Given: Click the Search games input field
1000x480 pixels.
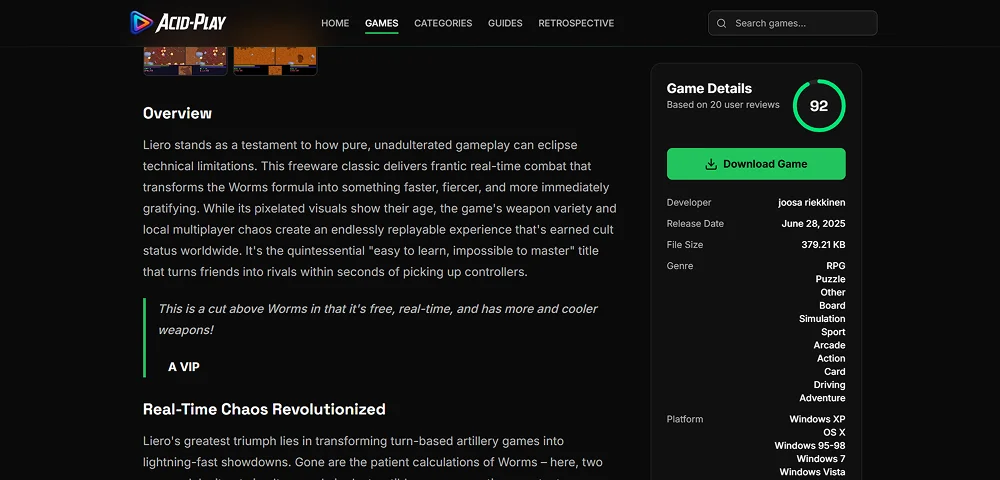Looking at the screenshot, I should pyautogui.click(x=800, y=23).
